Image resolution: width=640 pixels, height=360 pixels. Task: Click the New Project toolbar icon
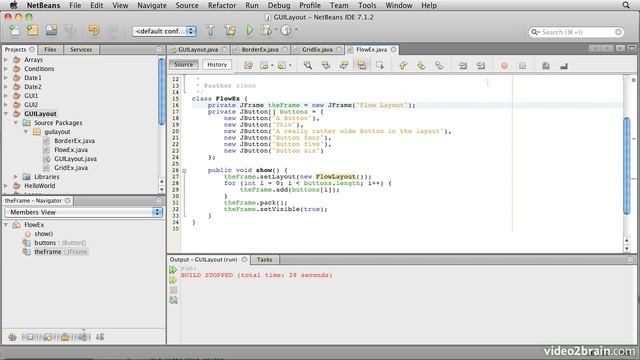[33, 31]
